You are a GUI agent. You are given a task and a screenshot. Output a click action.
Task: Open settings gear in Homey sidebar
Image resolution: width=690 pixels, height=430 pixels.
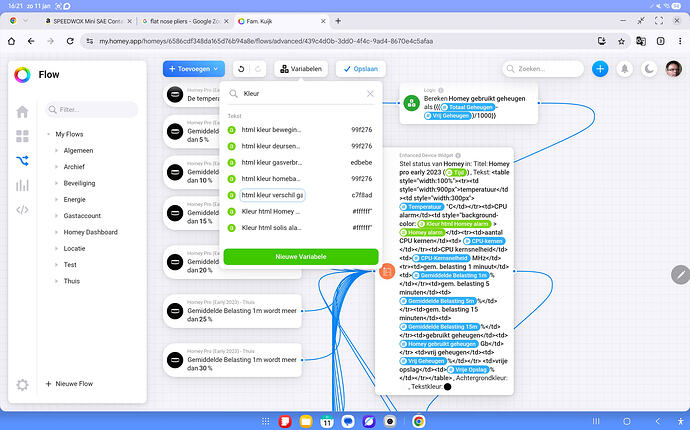[22, 385]
